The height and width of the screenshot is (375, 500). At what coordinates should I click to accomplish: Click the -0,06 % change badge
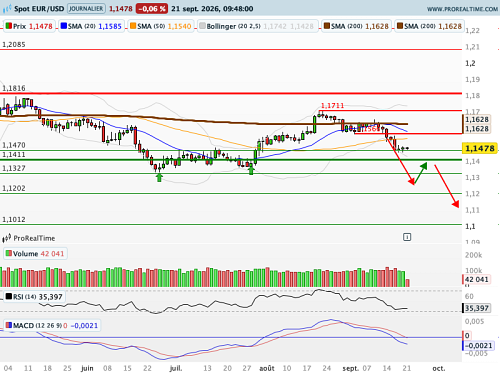coord(152,9)
